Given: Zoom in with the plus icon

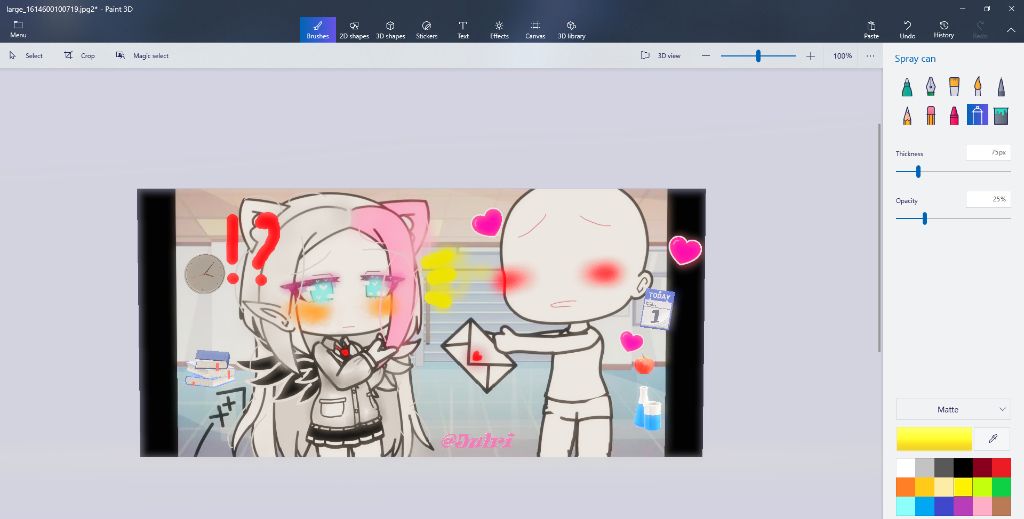Looking at the screenshot, I should [x=810, y=56].
